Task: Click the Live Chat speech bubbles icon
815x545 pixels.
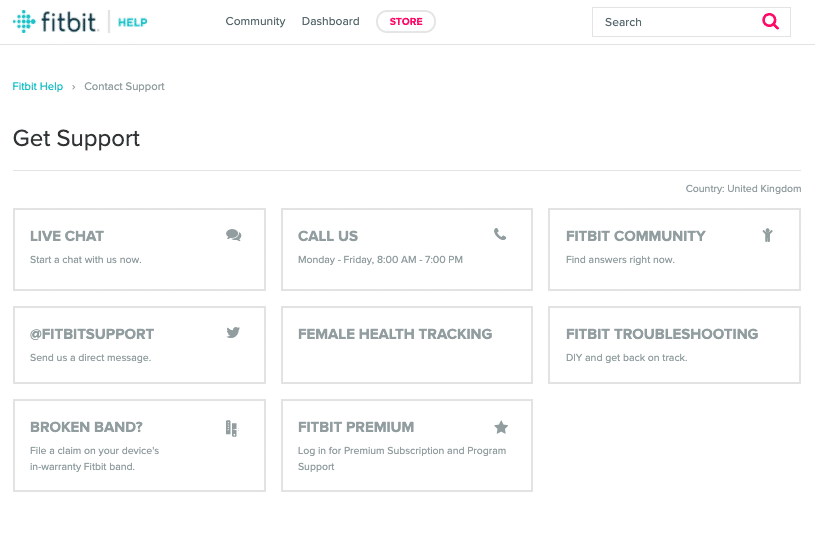Action: click(234, 235)
